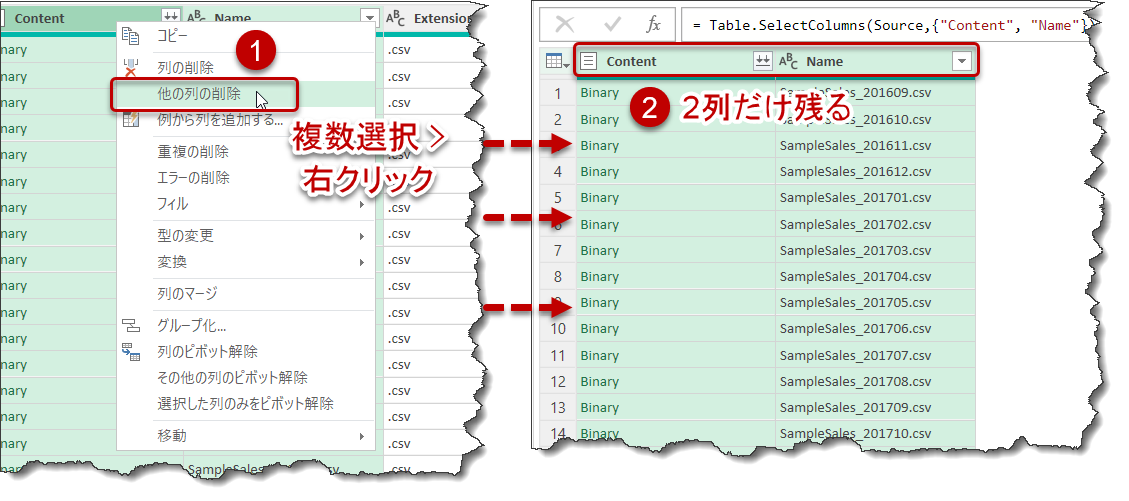1129x501 pixels.
Task: Select 列のマージ in the context menu
Action: [x=246, y=294]
